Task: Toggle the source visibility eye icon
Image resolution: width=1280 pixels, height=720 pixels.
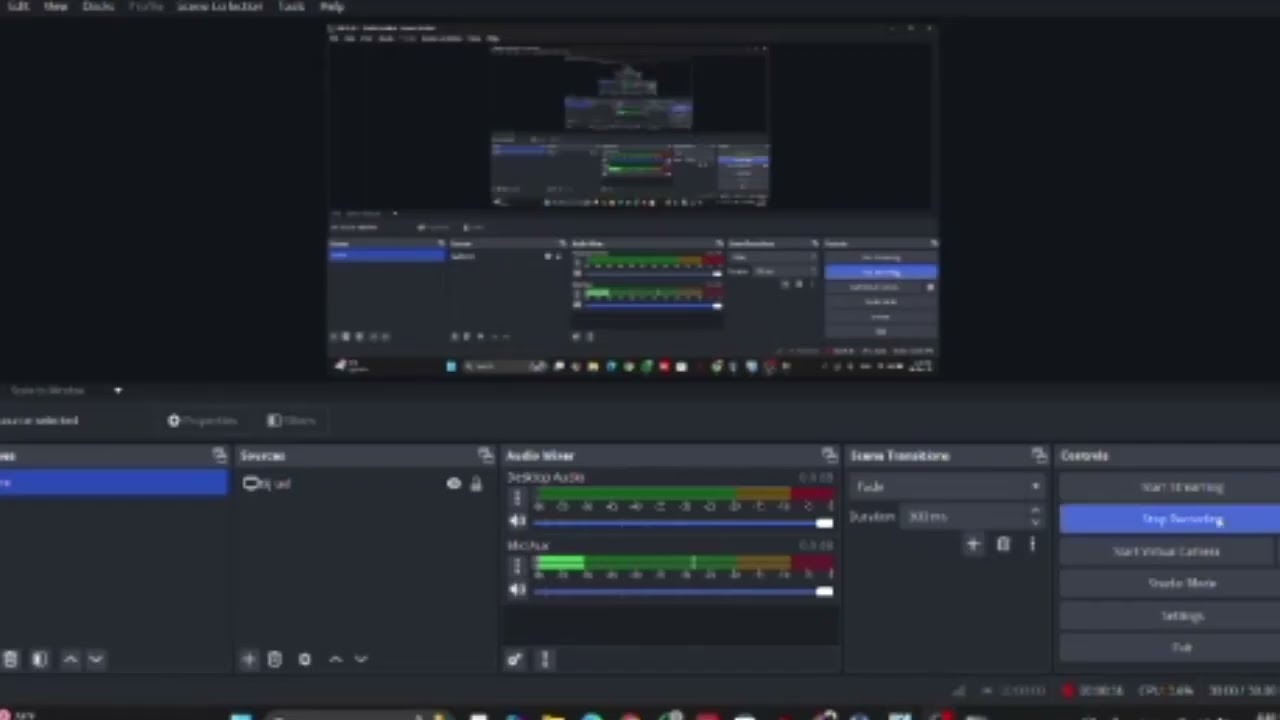Action: click(x=454, y=484)
